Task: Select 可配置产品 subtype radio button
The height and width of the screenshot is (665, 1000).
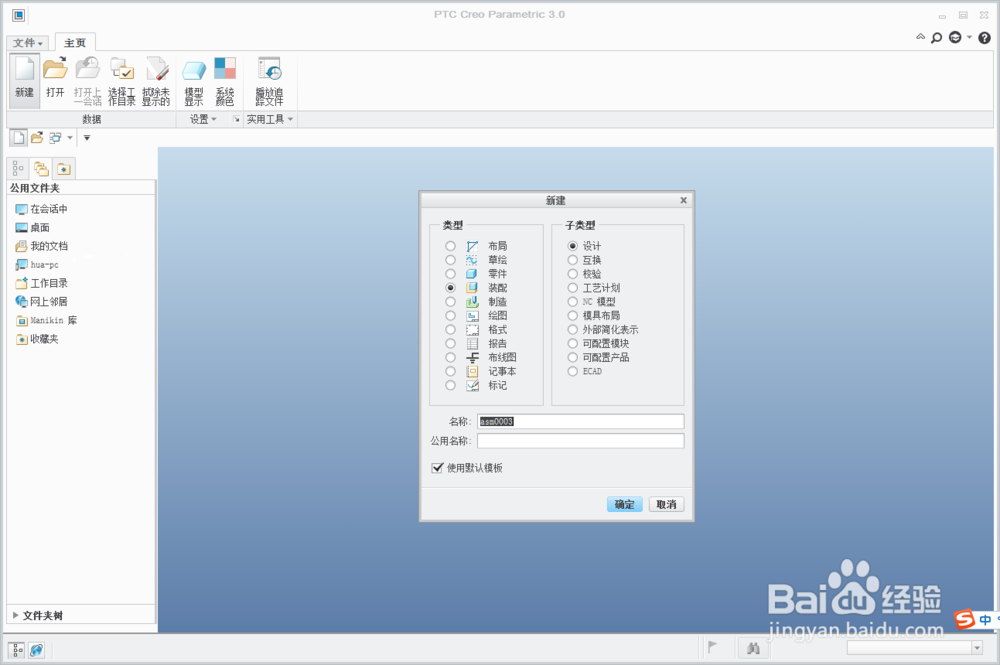Action: (573, 357)
